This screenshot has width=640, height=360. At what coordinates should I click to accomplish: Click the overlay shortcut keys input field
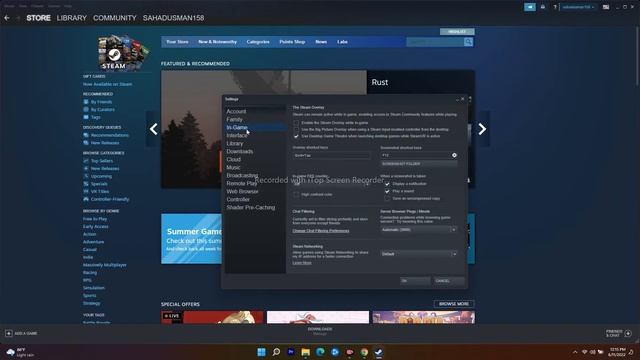click(331, 156)
